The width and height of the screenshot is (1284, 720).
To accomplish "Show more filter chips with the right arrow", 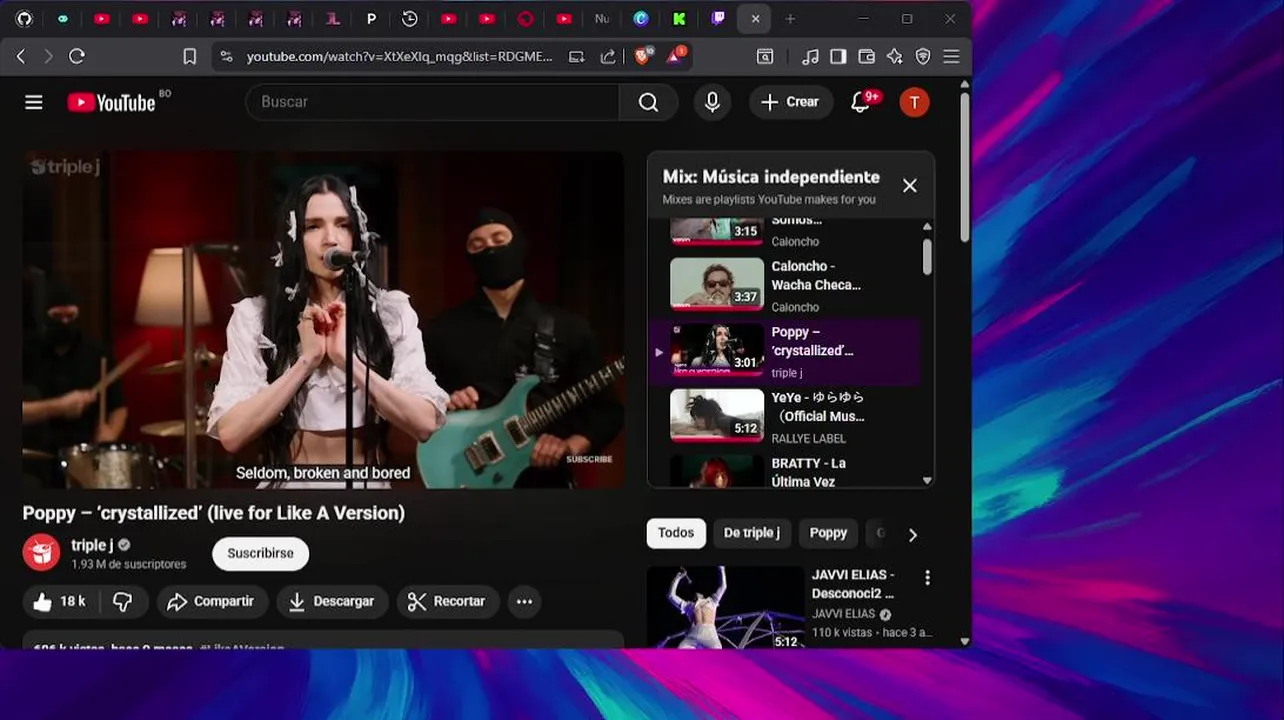I will coord(912,535).
